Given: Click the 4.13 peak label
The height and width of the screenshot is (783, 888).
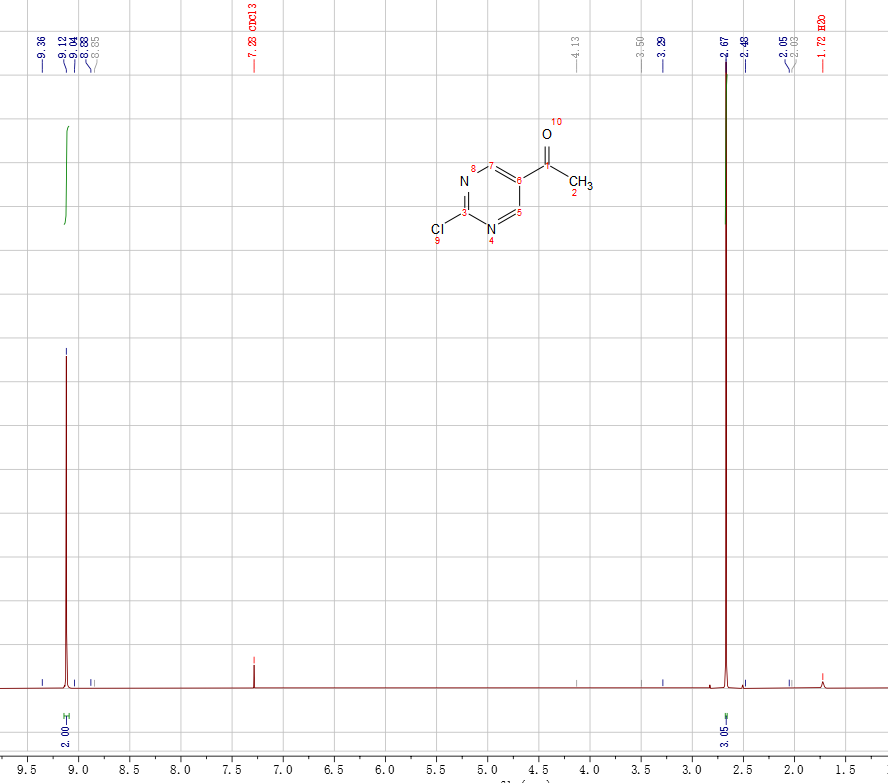Looking at the screenshot, I should pos(576,47).
